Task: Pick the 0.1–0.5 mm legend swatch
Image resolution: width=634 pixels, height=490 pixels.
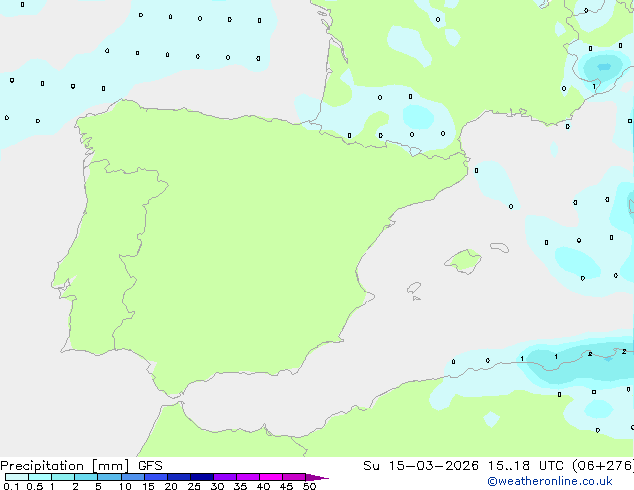Action: 17,477
